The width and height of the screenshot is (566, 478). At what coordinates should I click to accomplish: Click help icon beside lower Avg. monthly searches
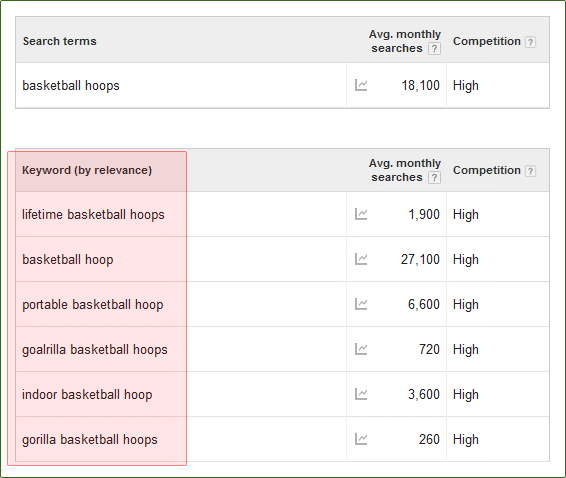[434, 177]
